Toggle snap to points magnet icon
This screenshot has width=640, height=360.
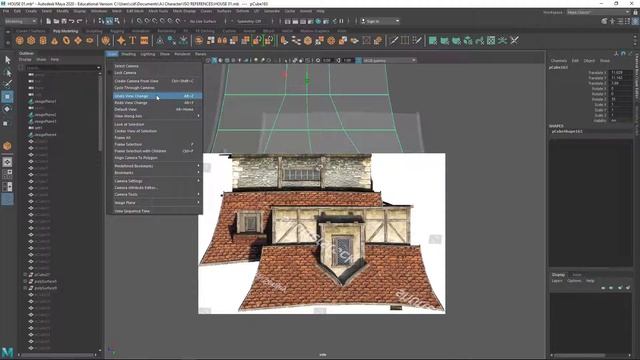(155, 21)
